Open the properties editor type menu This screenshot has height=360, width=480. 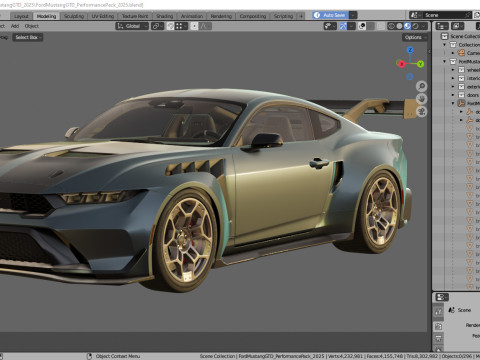[442, 297]
